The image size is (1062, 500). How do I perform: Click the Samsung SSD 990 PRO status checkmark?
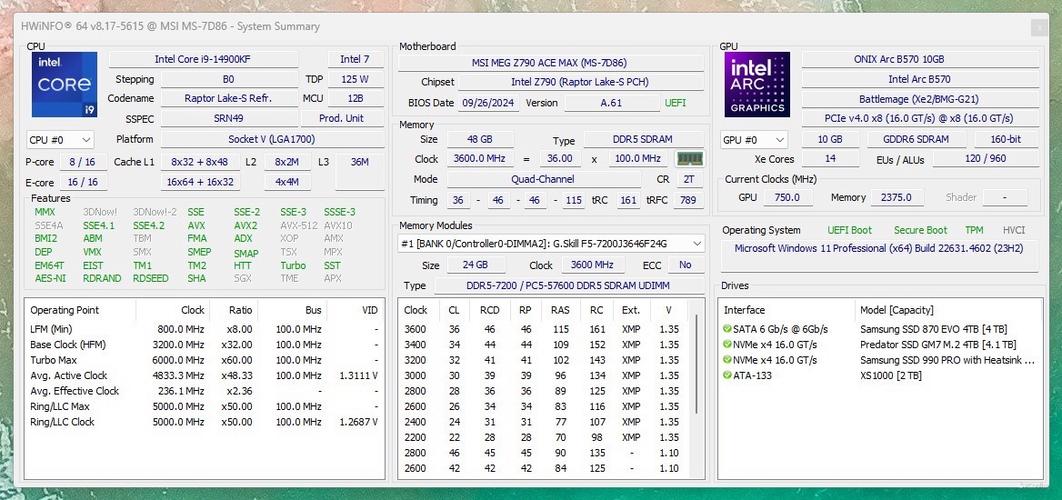[x=727, y=360]
